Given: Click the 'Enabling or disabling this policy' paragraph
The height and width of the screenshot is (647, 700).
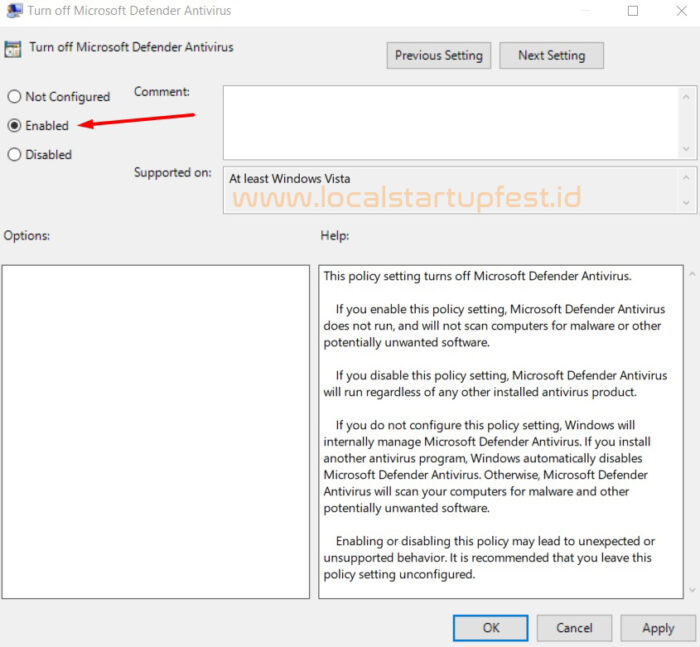Looking at the screenshot, I should [x=489, y=557].
